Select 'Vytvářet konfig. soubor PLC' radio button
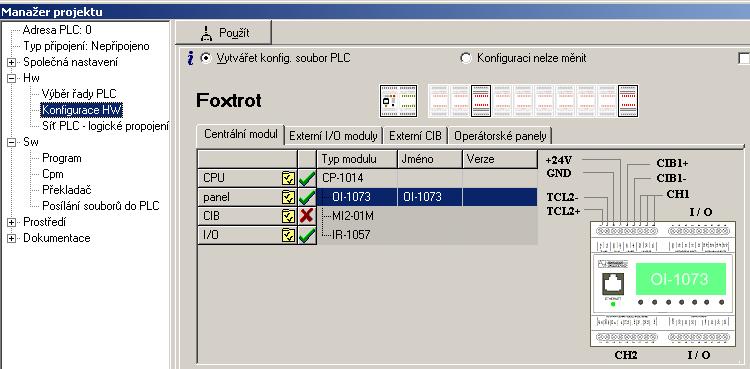Image resolution: width=750 pixels, height=369 pixels. pyautogui.click(x=206, y=58)
